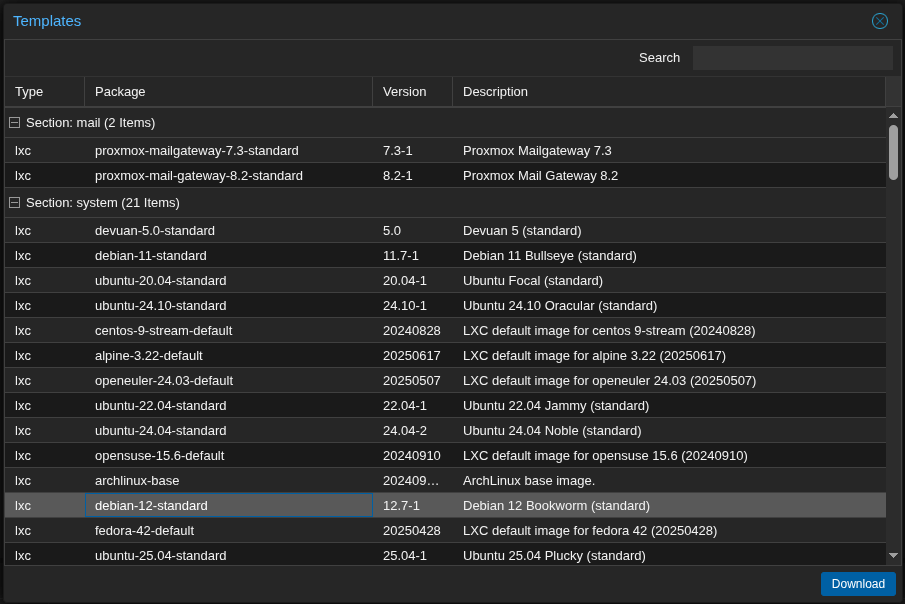The width and height of the screenshot is (905, 604).
Task: Click the 'Debian 11 Bullseye (standard)' description
Action: 550,256
